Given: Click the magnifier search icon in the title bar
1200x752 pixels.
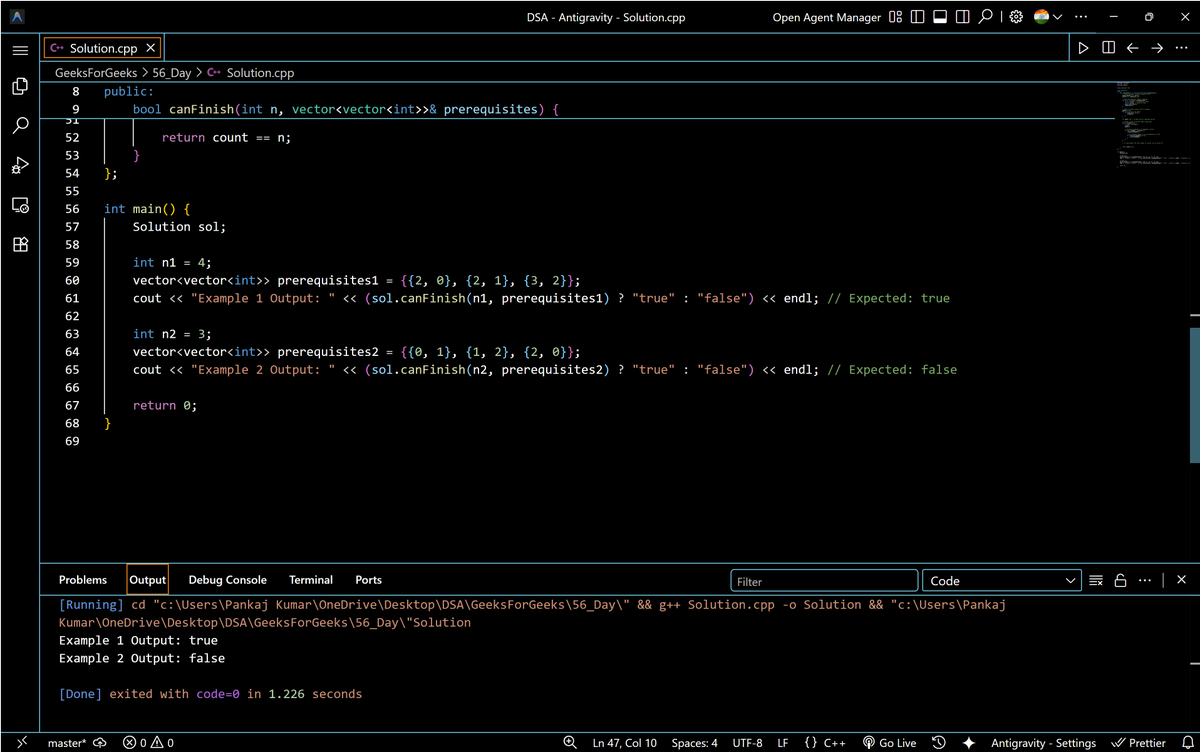Looking at the screenshot, I should 985,17.
